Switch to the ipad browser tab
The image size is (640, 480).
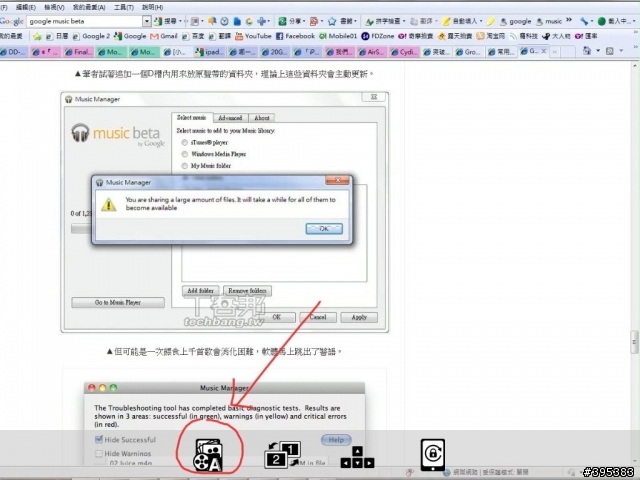[x=209, y=52]
